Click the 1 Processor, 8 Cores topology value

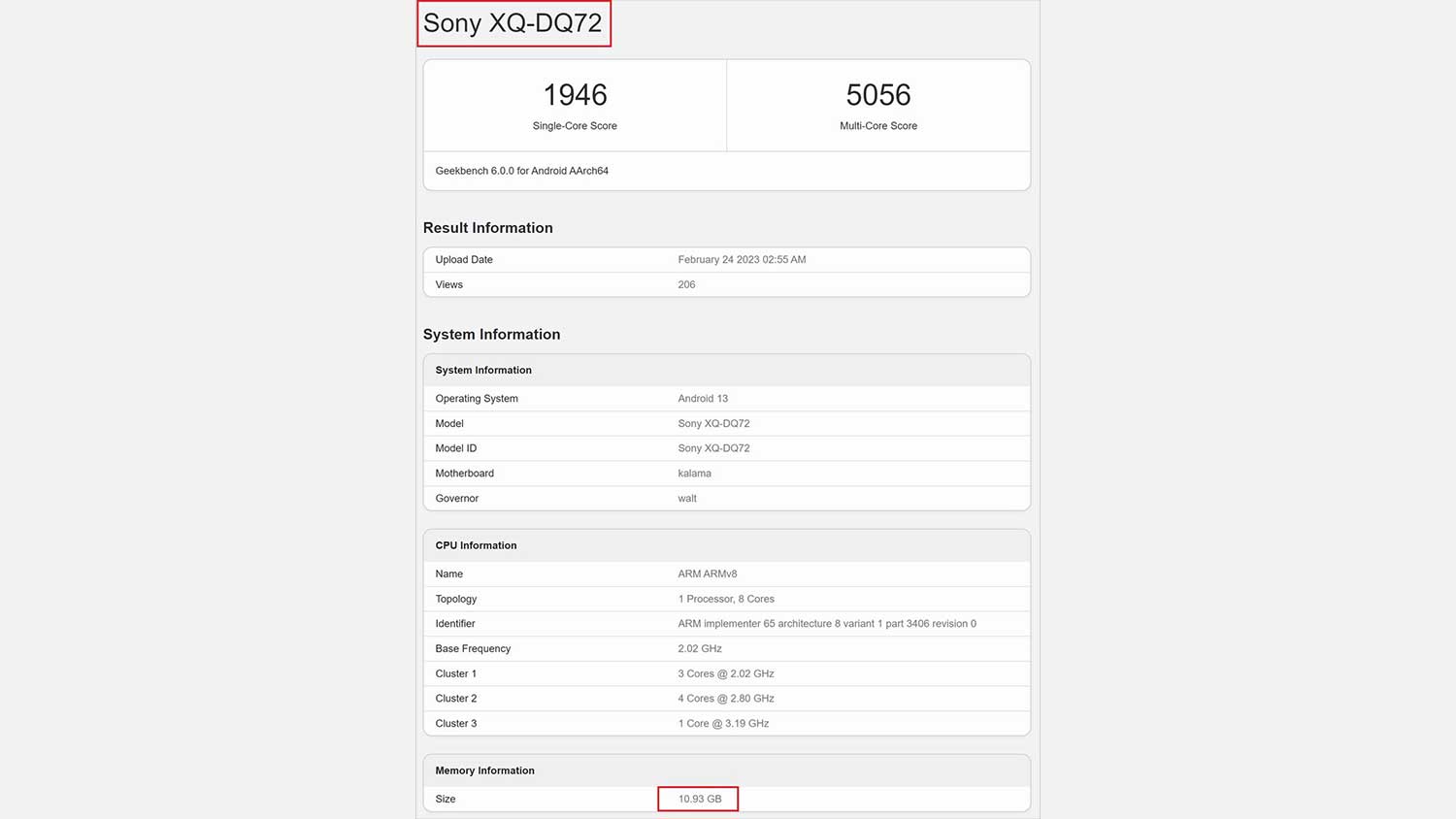click(x=725, y=600)
